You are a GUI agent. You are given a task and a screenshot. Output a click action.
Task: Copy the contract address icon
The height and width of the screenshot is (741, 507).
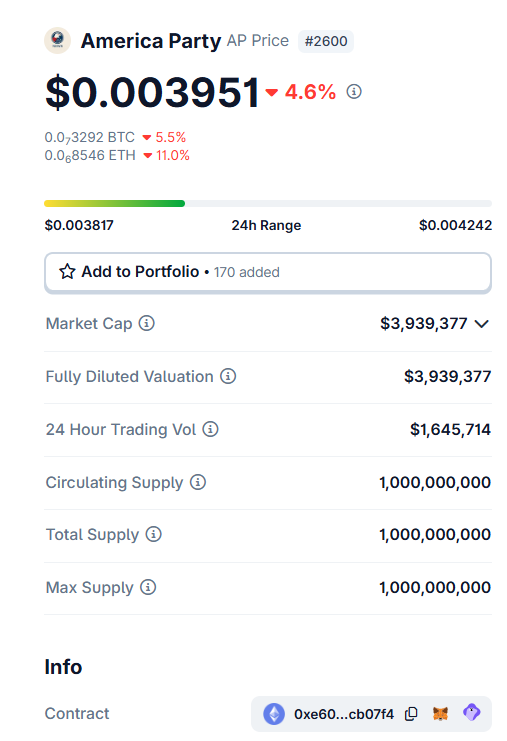click(411, 714)
